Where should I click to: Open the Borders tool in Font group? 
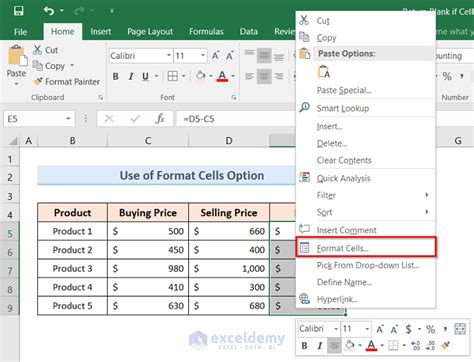(173, 76)
